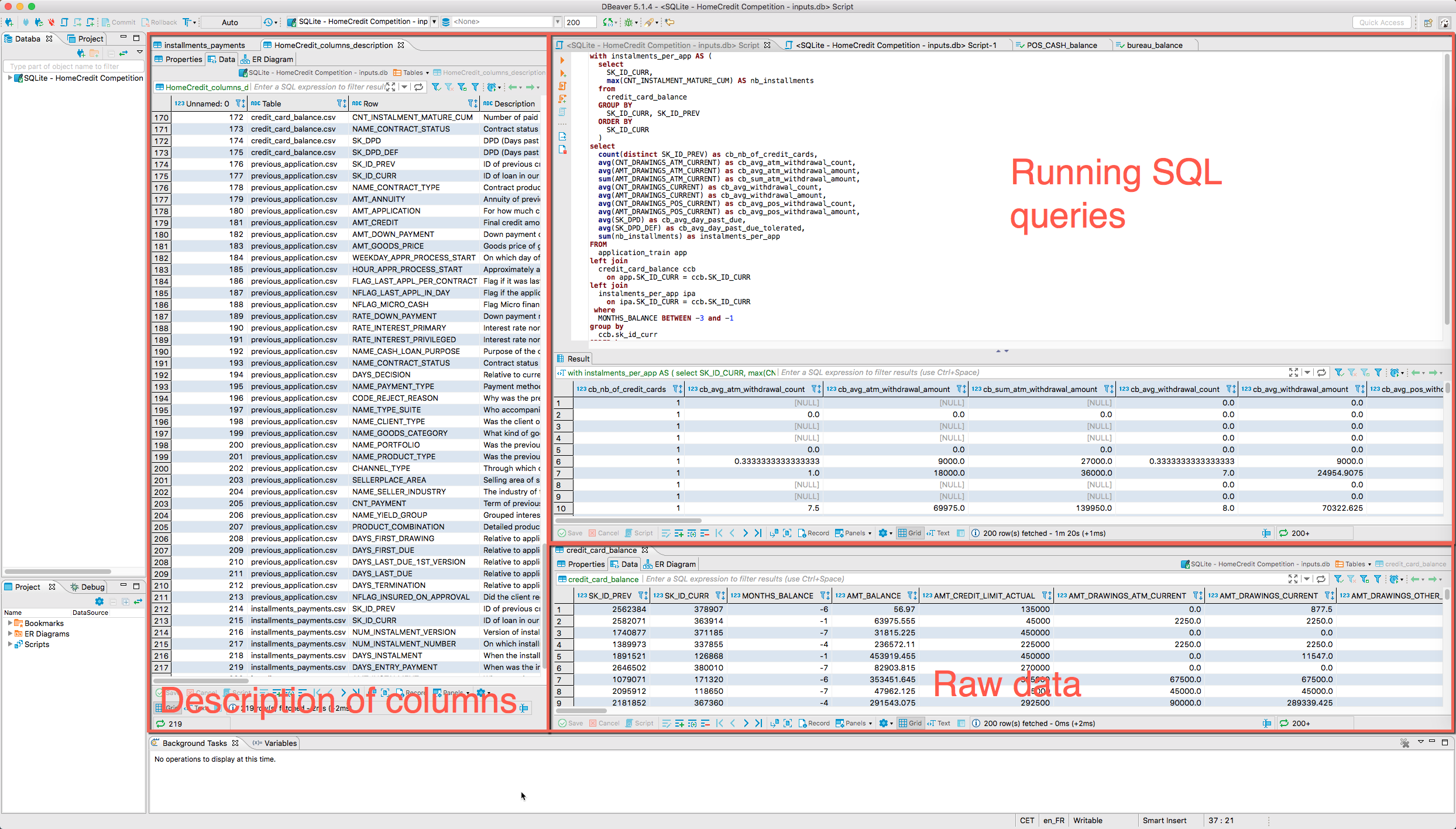The image size is (1456, 829).
Task: Expand SQLite - HomeCredit Competition tree node
Action: (x=10, y=78)
